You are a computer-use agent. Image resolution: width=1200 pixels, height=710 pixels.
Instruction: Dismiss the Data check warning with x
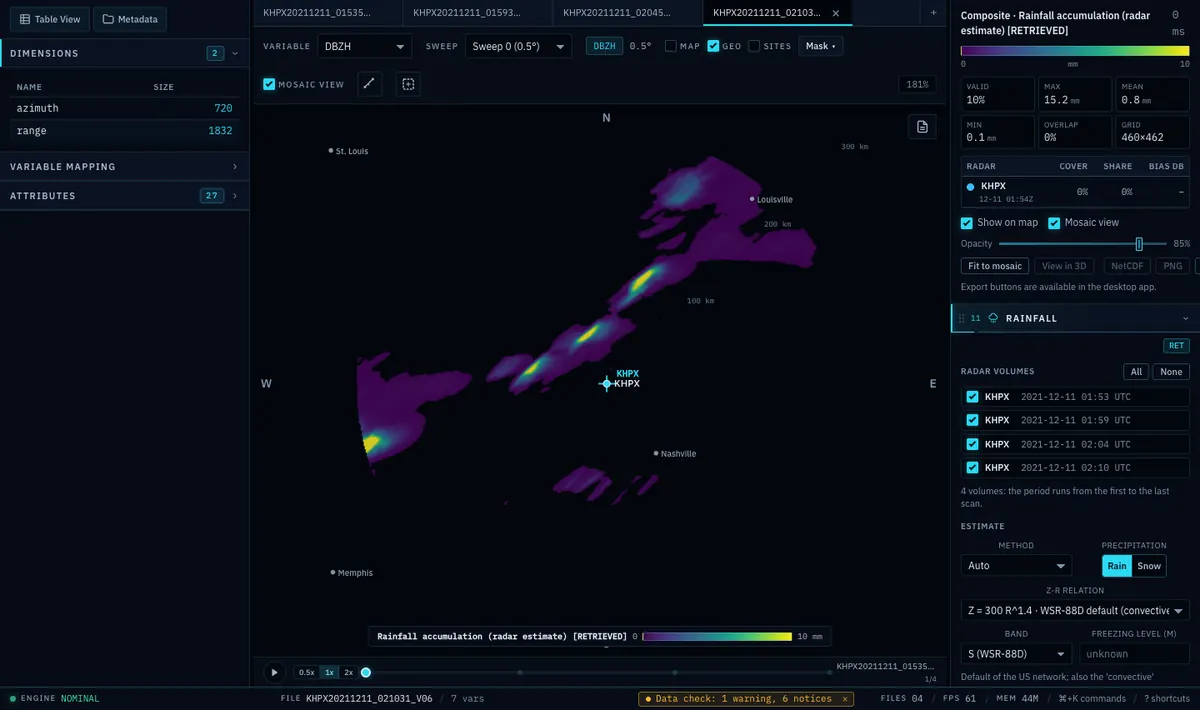tap(844, 699)
